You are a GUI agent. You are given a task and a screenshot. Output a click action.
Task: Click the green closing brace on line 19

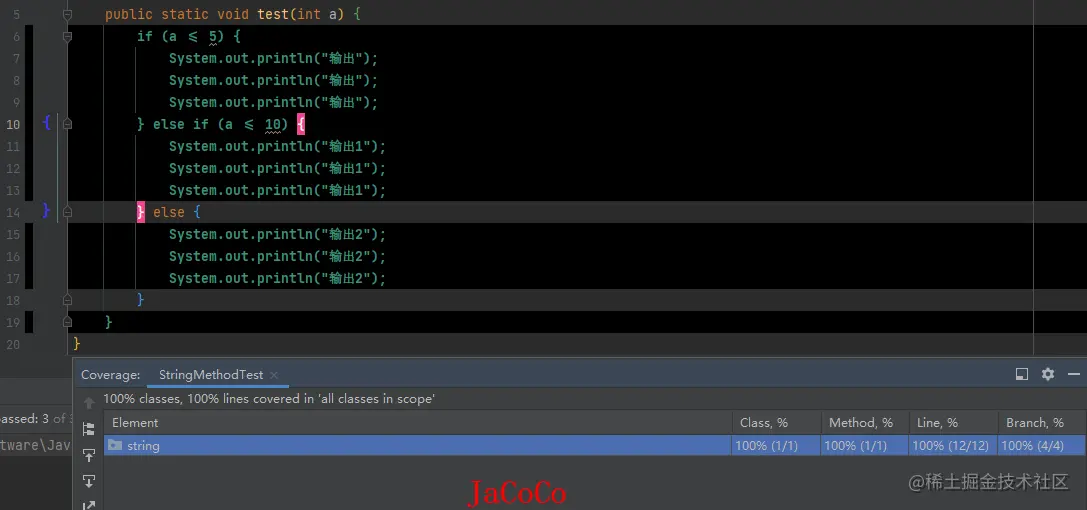pos(108,322)
